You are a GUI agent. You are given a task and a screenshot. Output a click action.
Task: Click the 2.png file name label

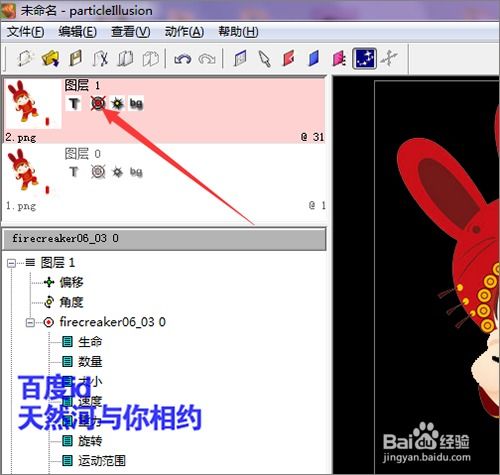tap(21, 137)
